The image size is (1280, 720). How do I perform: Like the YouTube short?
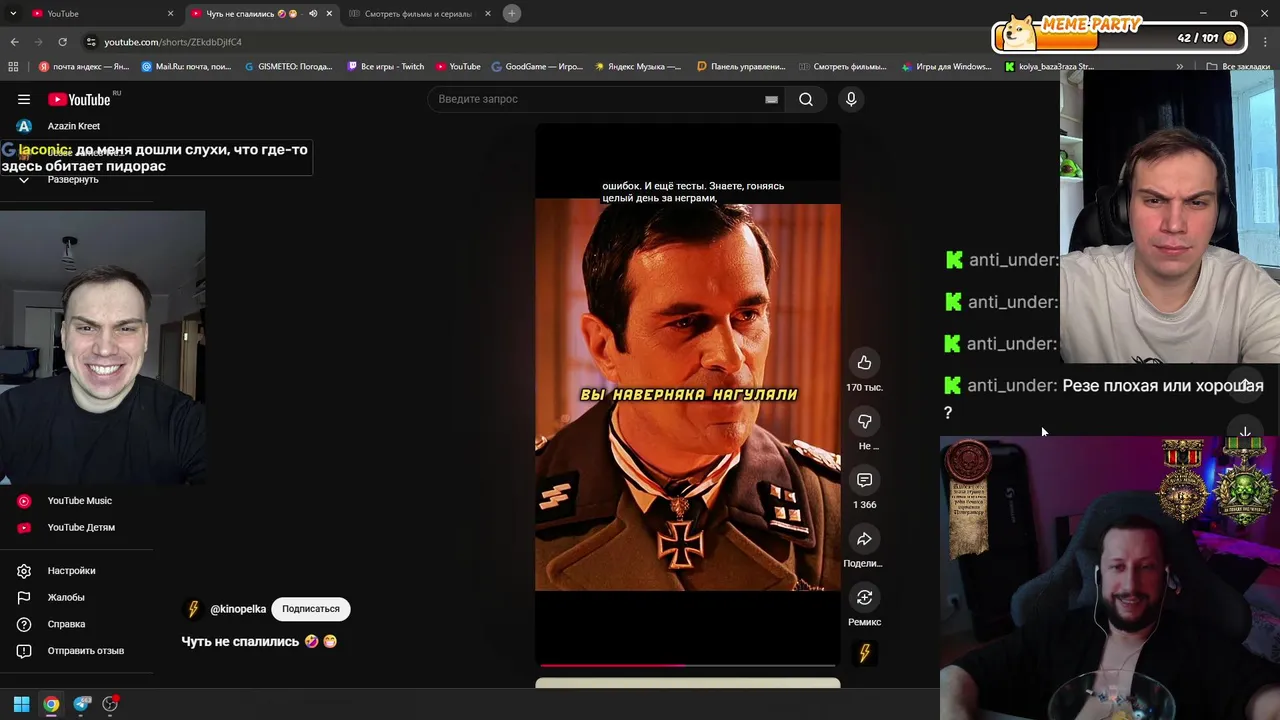pyautogui.click(x=864, y=363)
